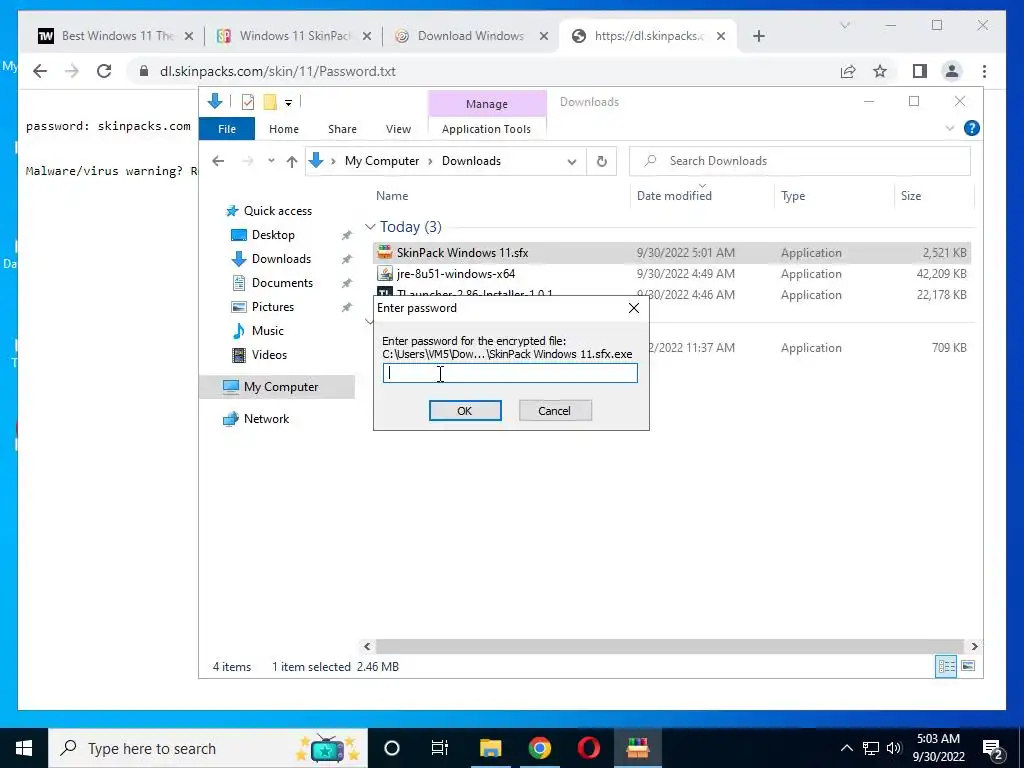Image resolution: width=1024 pixels, height=768 pixels.
Task: Go up one folder level
Action: 291,161
